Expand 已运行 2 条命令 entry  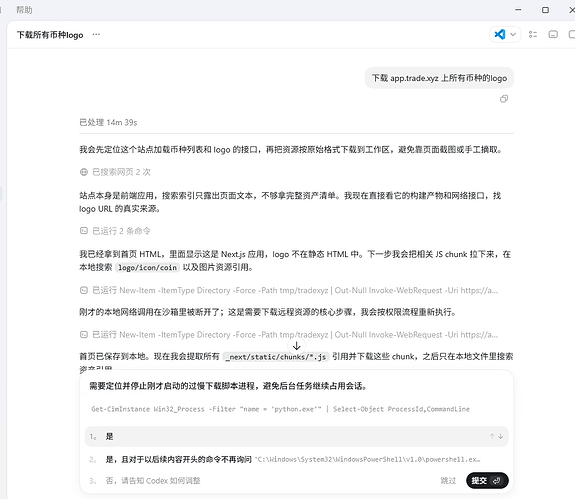(x=115, y=231)
